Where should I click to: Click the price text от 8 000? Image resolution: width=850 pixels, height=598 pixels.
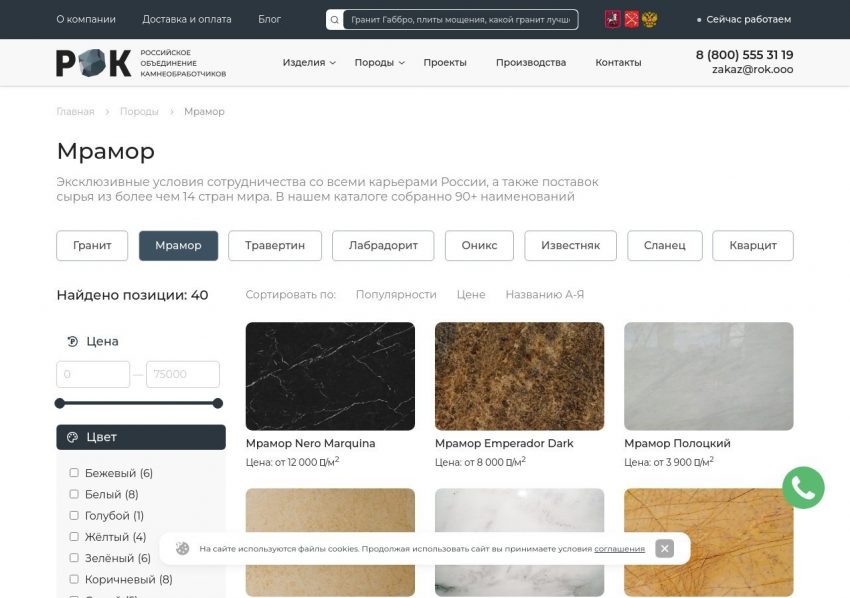480,462
